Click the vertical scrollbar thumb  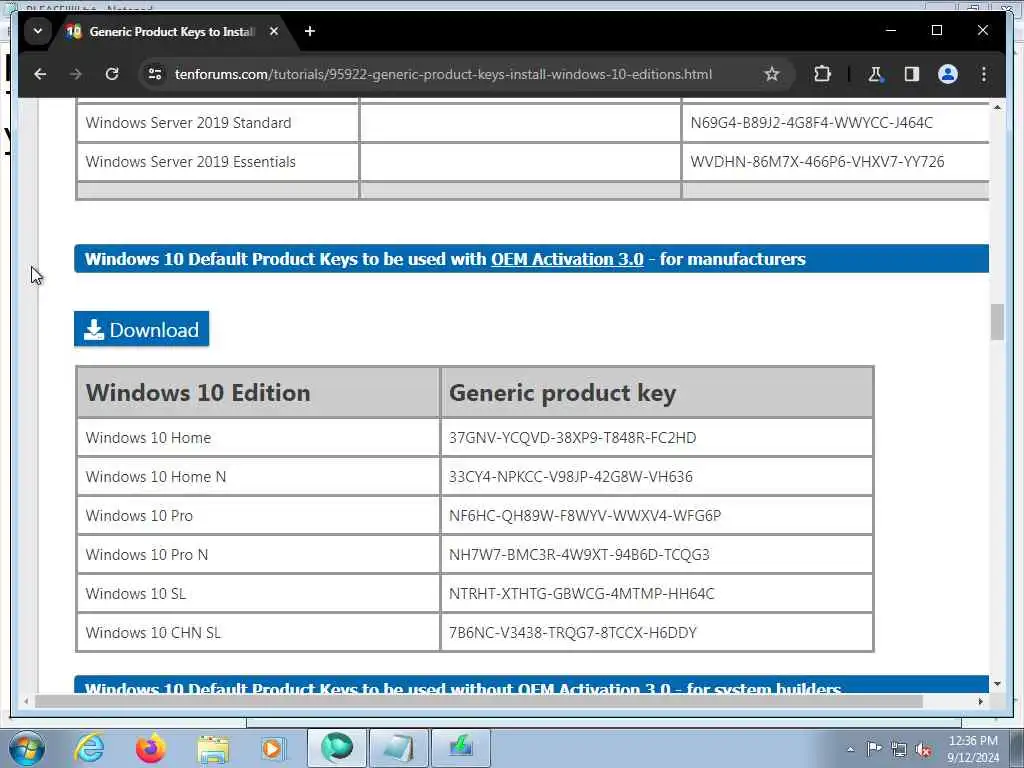coord(997,322)
